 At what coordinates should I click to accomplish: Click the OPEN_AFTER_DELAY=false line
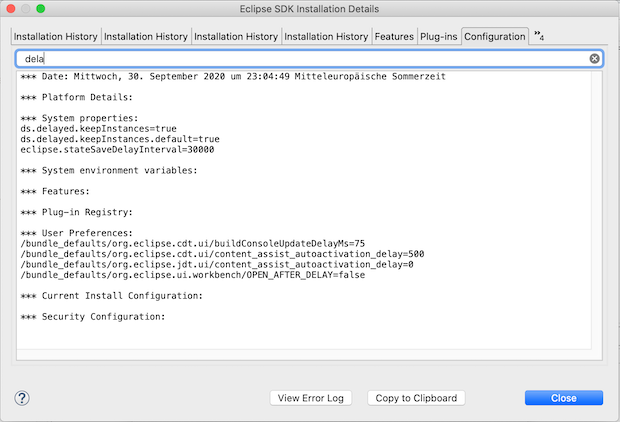coord(193,275)
